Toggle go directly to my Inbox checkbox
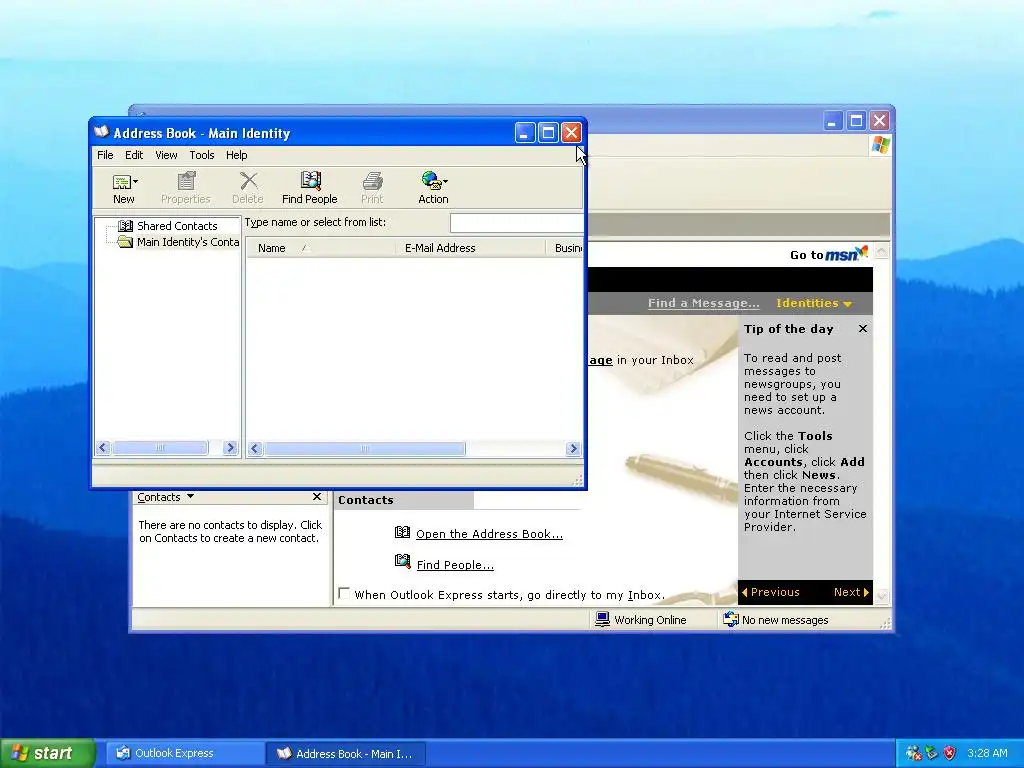1024x768 pixels. point(344,594)
